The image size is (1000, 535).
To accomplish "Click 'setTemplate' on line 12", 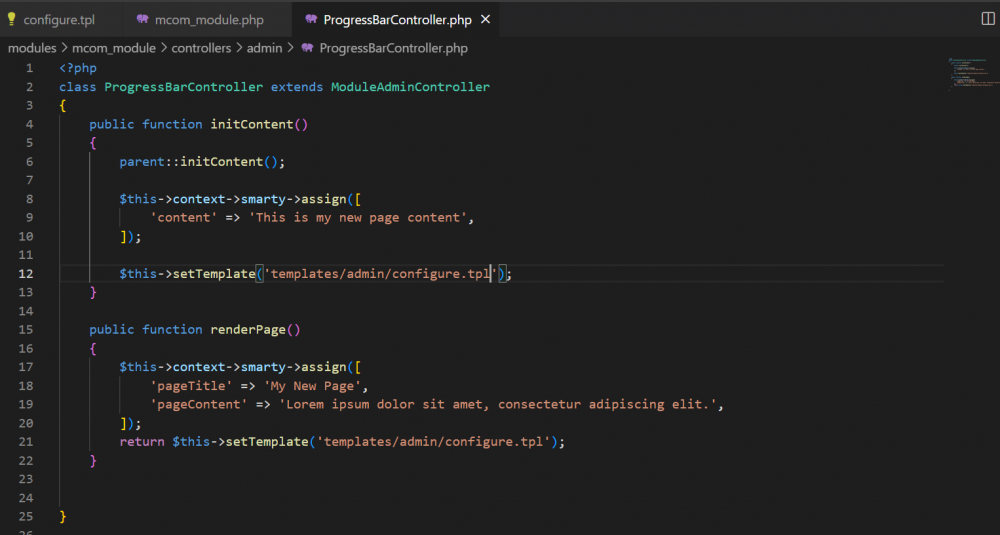I will 214,274.
